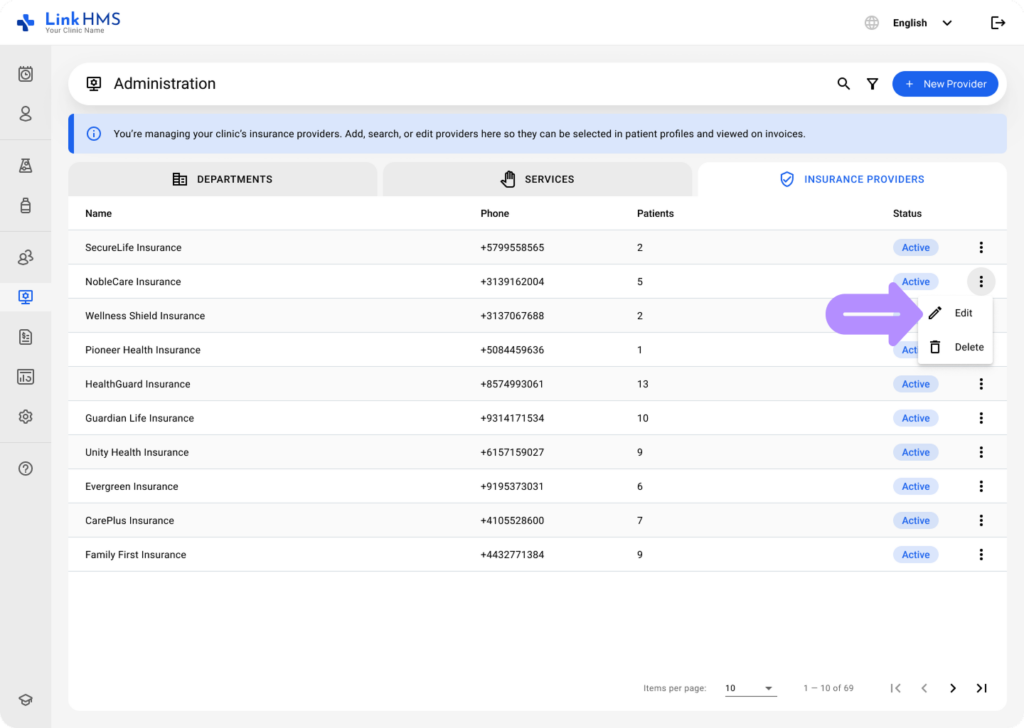Open the filter funnel icon
This screenshot has height=728, width=1024.
[872, 84]
